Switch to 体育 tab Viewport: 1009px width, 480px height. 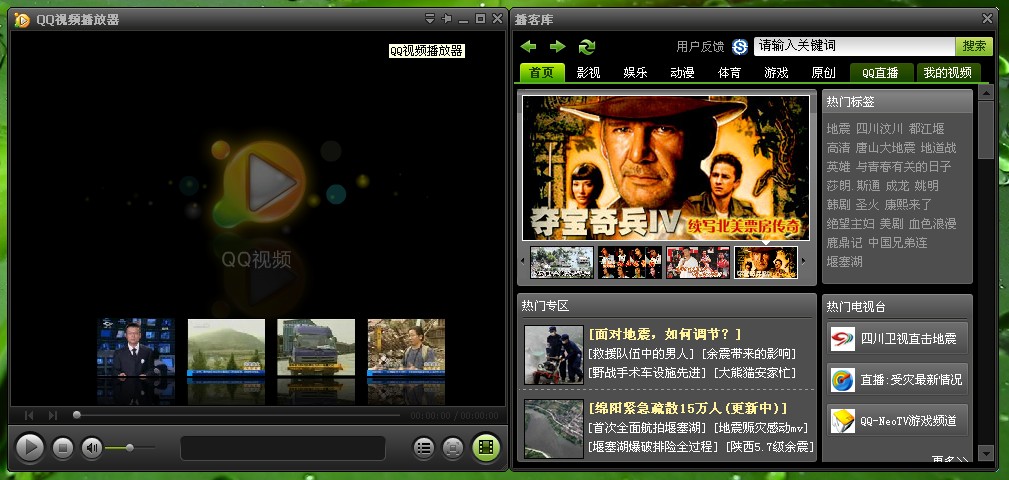coord(729,73)
